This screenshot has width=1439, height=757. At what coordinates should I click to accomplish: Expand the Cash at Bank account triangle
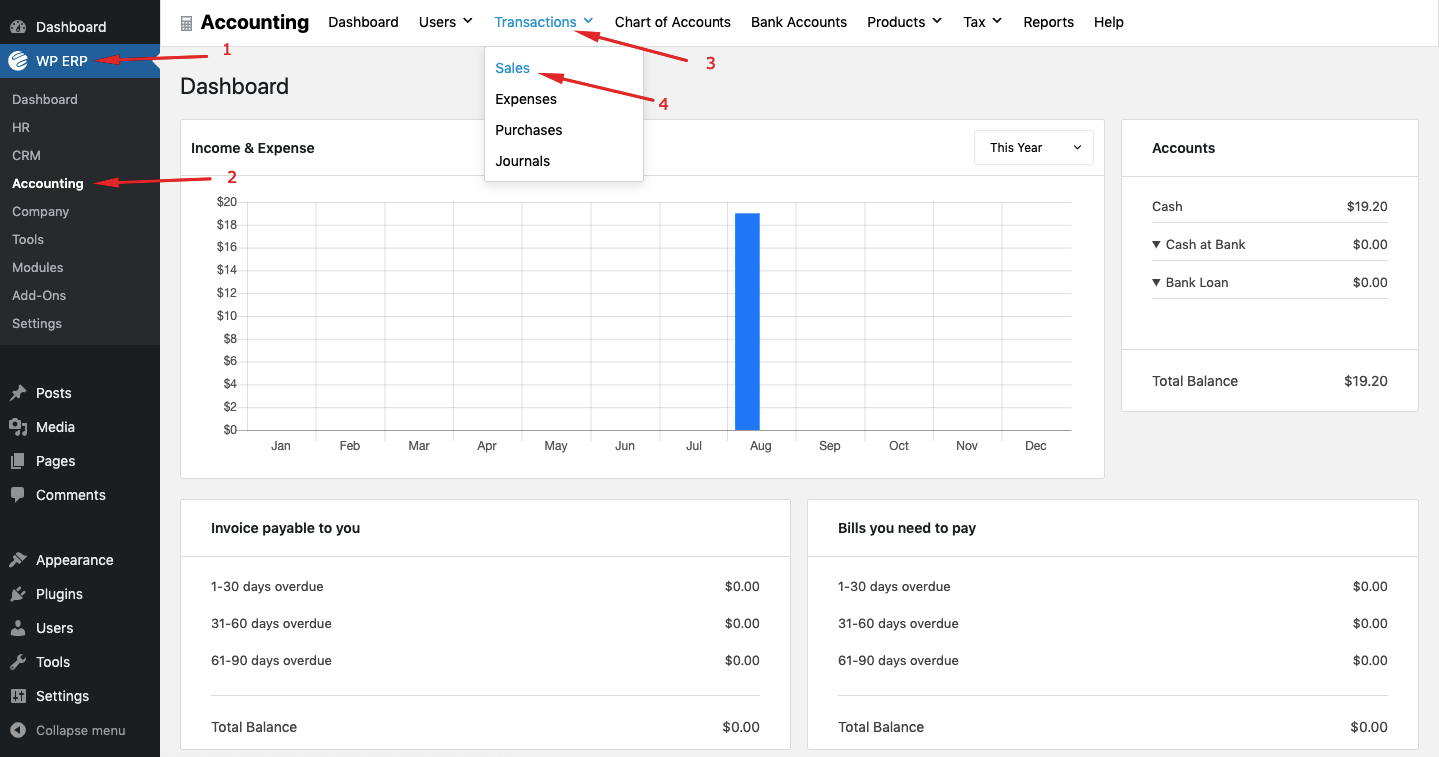click(1156, 245)
